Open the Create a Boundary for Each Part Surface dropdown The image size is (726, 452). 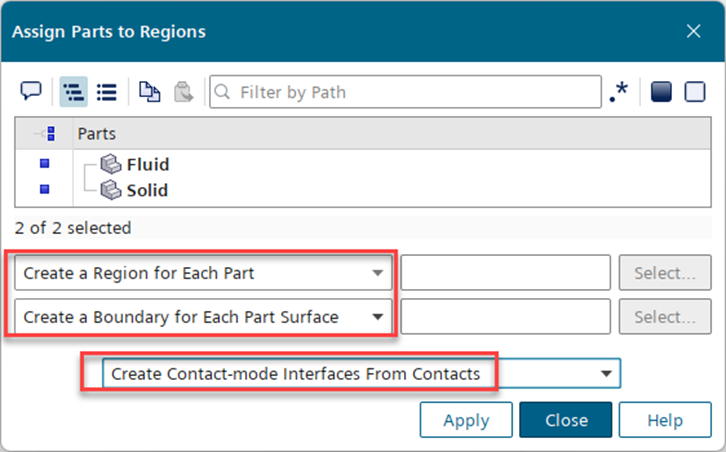[x=204, y=317]
